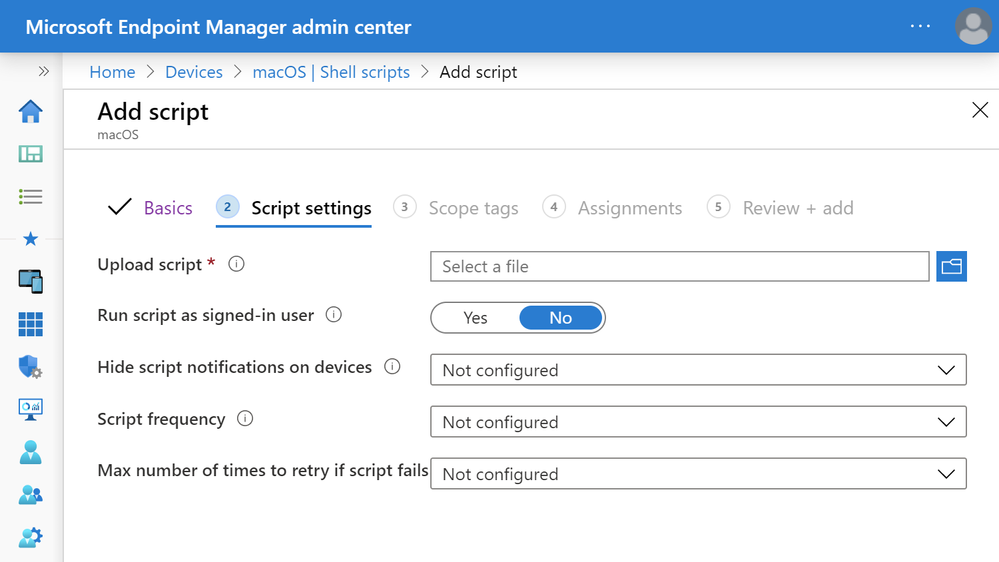Click the folder browse icon for upload
The image size is (999, 562).
(951, 266)
